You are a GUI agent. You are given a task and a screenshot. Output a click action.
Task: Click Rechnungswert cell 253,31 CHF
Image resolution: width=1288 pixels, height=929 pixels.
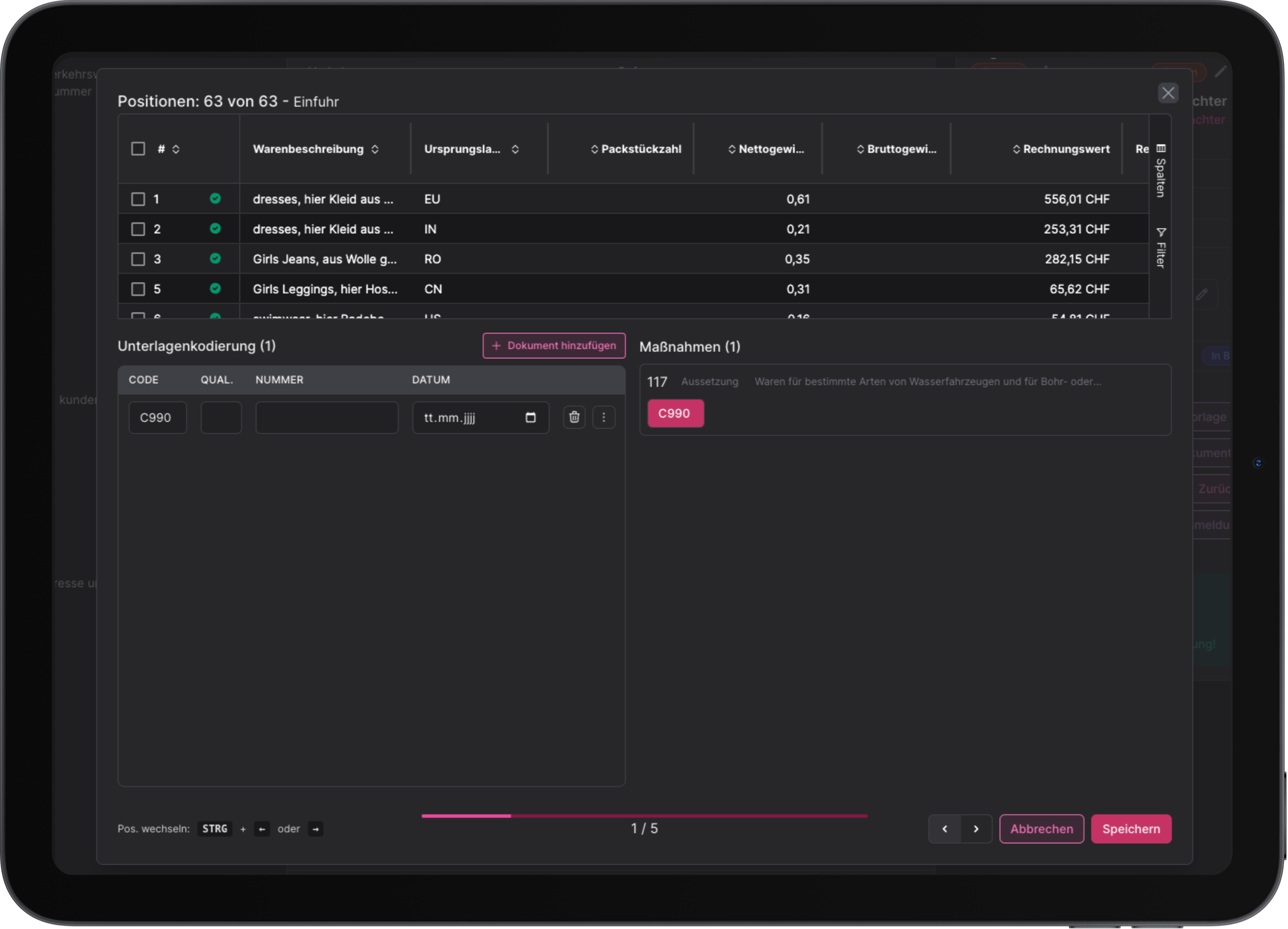1076,230
